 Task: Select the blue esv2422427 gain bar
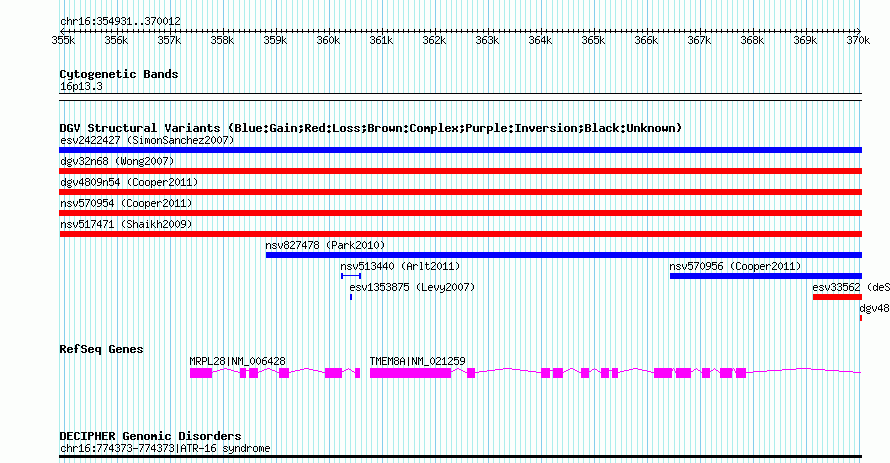pyautogui.click(x=460, y=150)
